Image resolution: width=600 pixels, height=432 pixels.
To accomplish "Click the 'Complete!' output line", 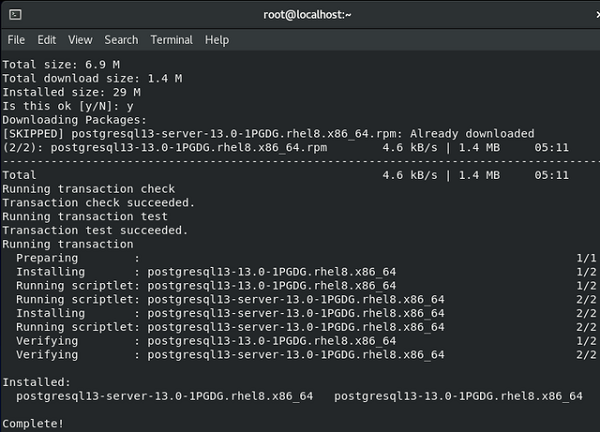I will pos(33,424).
